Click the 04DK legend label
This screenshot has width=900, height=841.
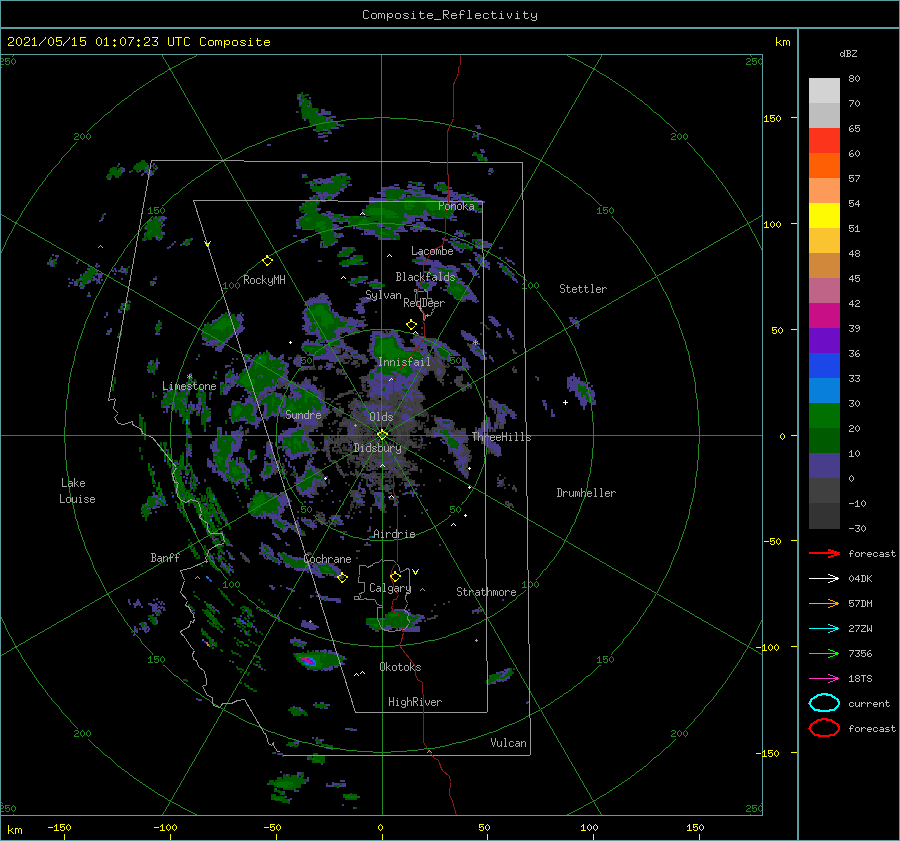[860, 578]
